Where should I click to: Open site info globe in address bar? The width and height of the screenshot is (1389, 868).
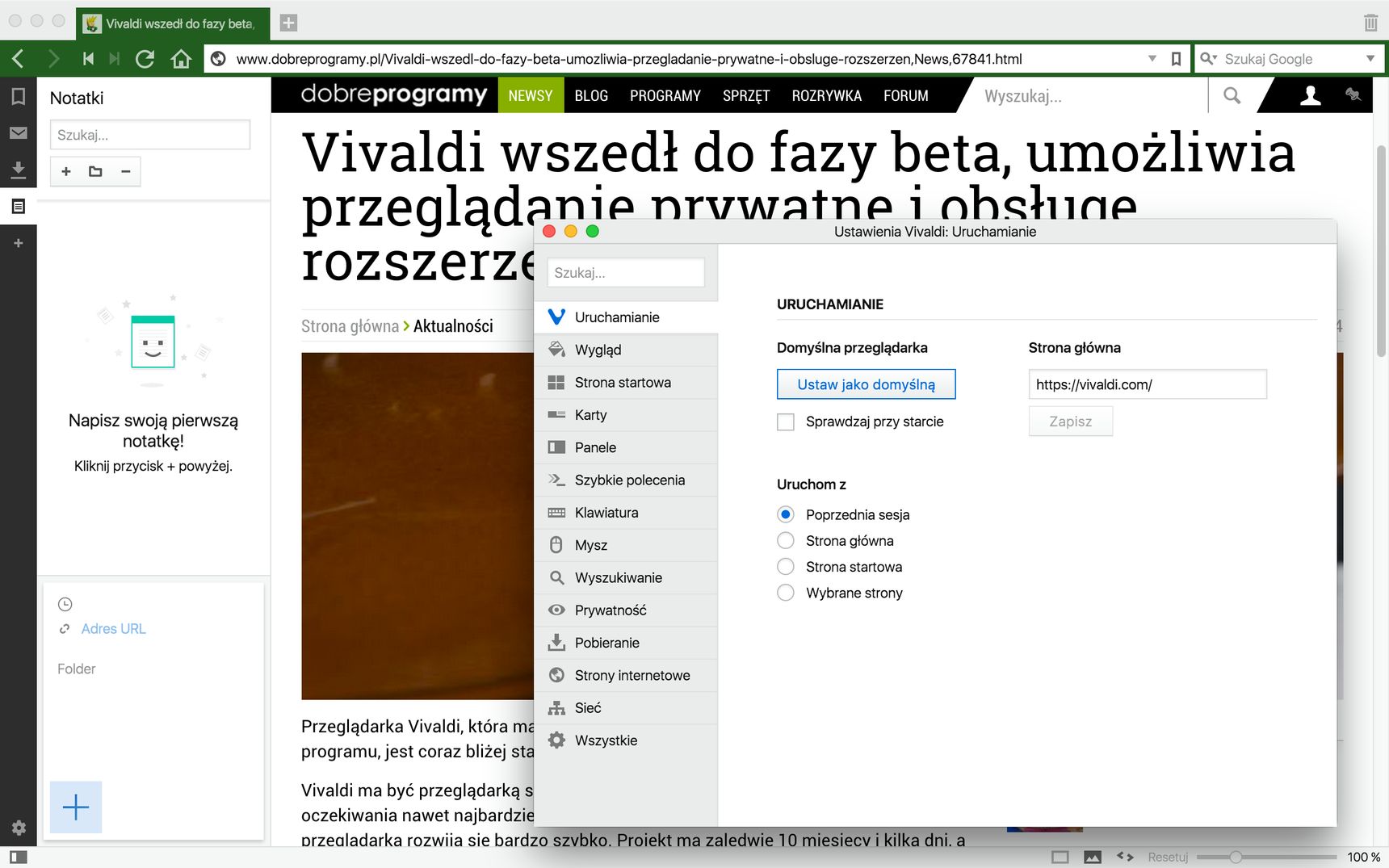(x=218, y=59)
